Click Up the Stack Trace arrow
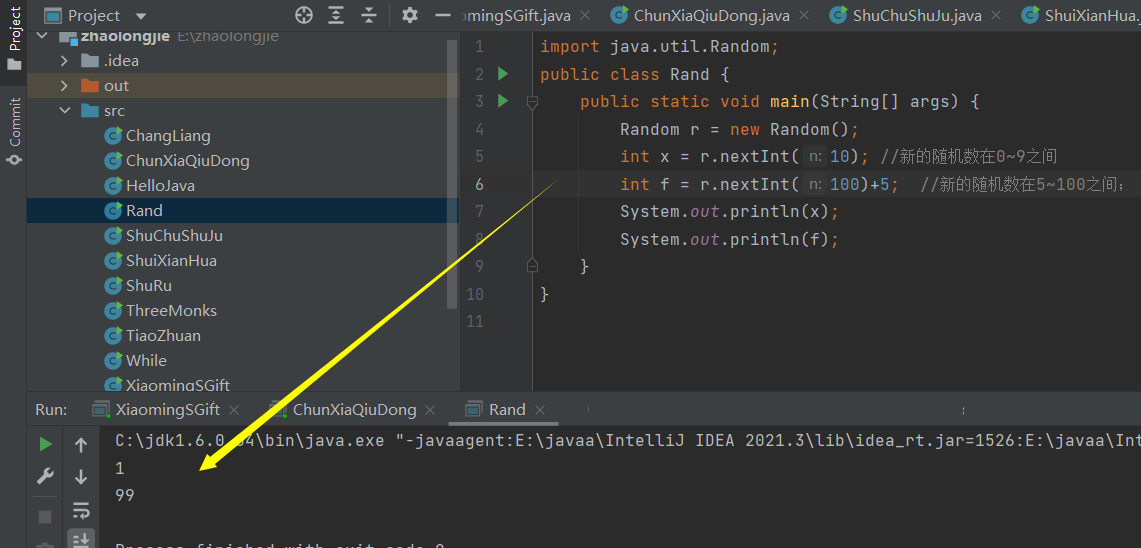Screen dimensions: 1141x548 (81, 445)
